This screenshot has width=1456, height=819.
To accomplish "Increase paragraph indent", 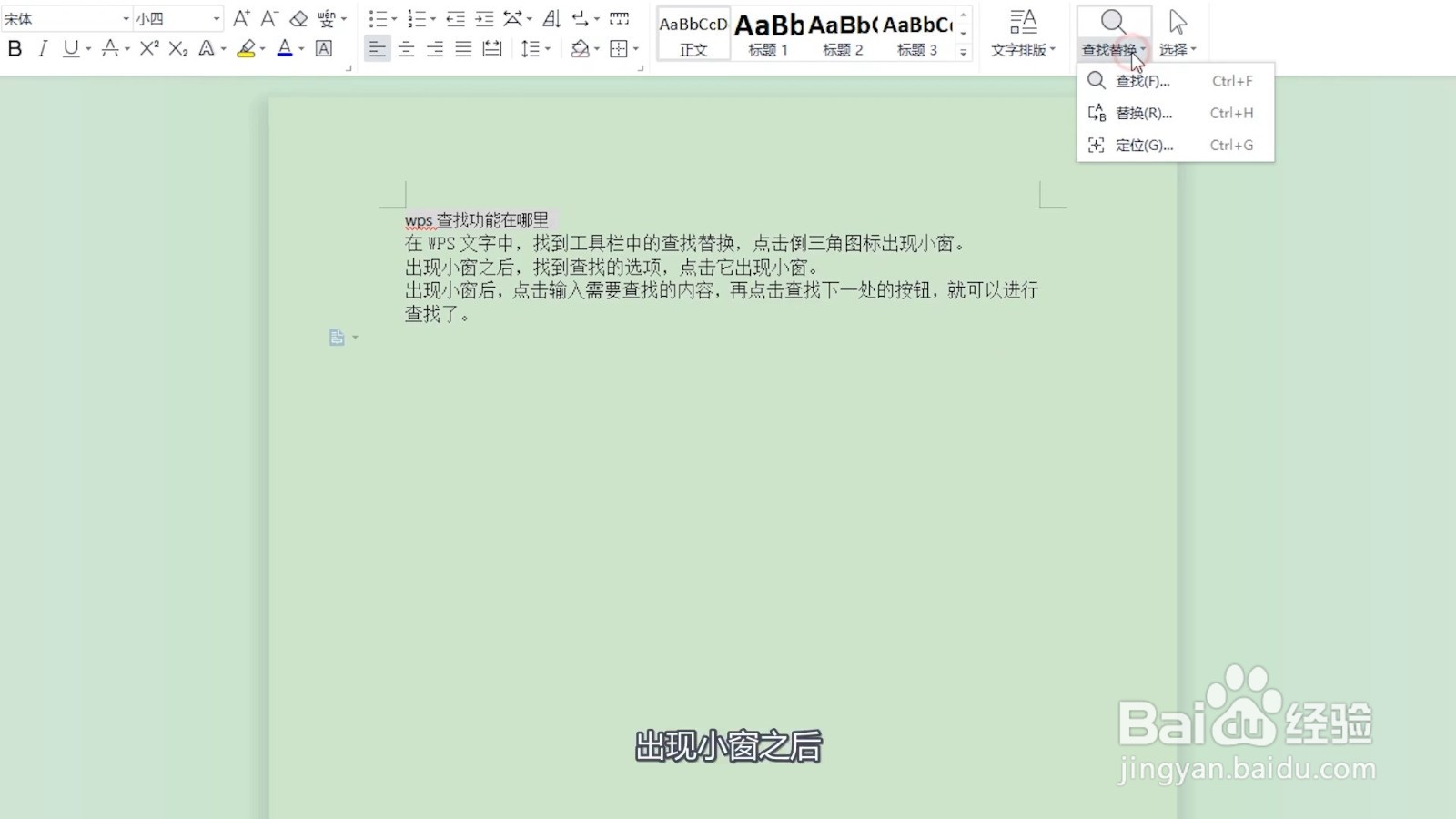I will tap(485, 18).
